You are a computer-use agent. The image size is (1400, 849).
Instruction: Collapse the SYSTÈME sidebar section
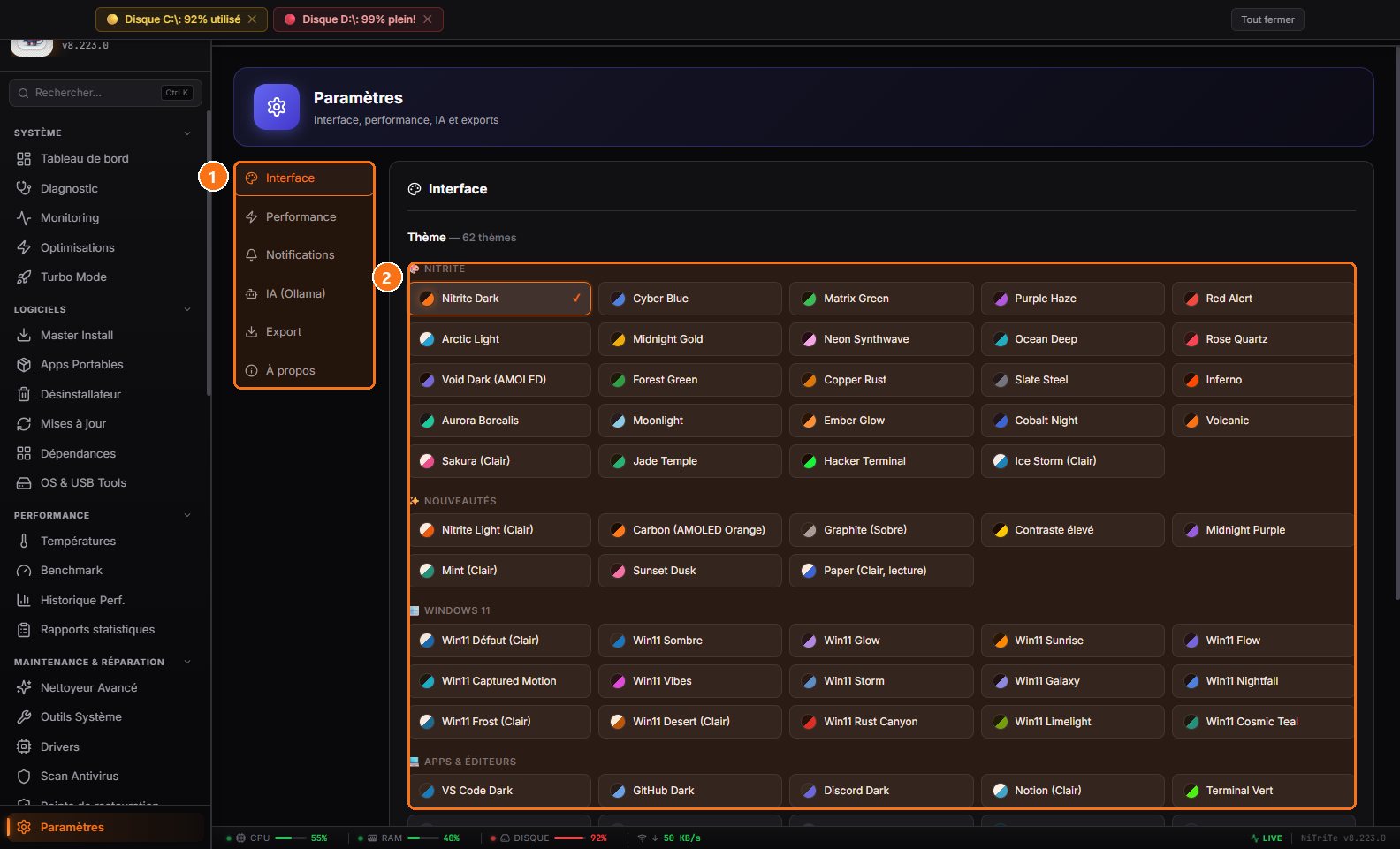(x=187, y=133)
